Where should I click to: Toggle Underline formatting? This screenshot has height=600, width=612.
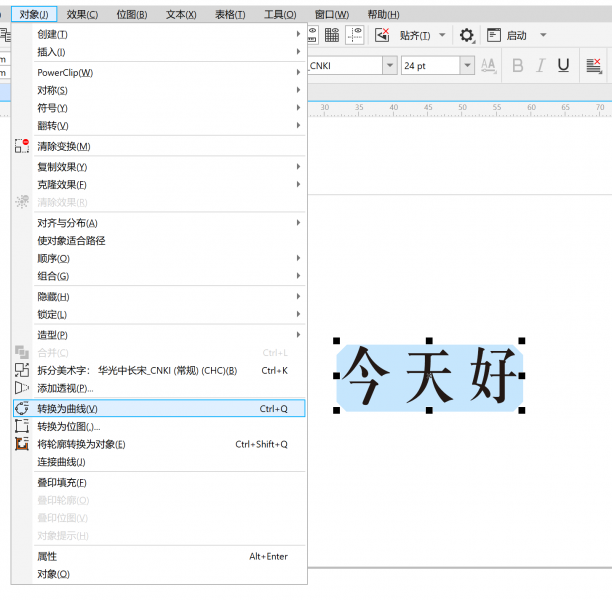click(x=563, y=65)
